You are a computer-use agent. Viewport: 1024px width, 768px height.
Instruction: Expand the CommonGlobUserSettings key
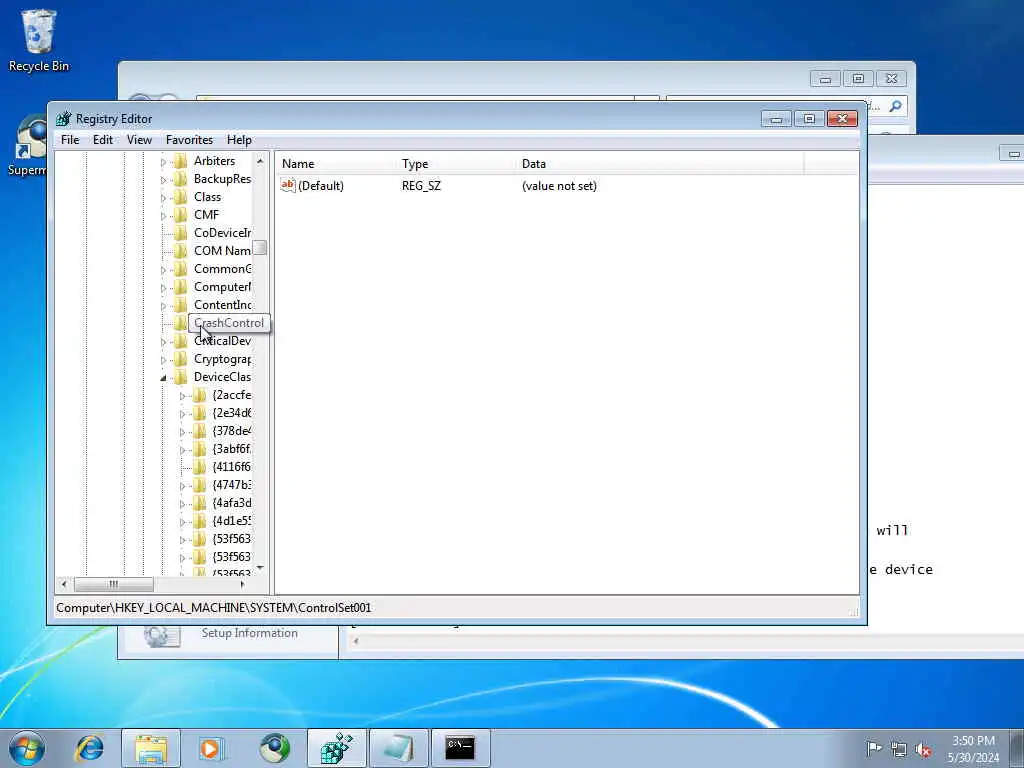click(x=163, y=270)
